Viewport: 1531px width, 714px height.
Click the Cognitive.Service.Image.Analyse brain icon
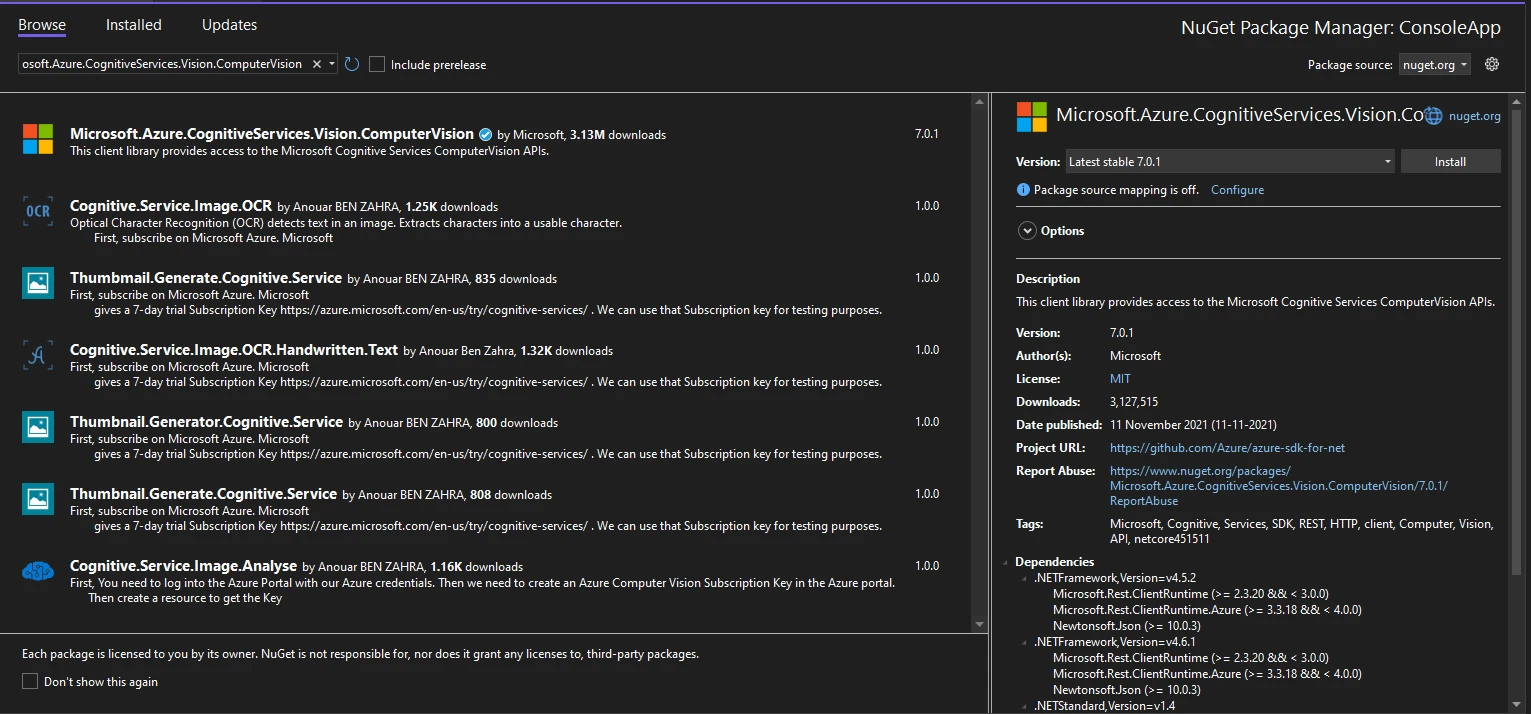pyautogui.click(x=38, y=571)
